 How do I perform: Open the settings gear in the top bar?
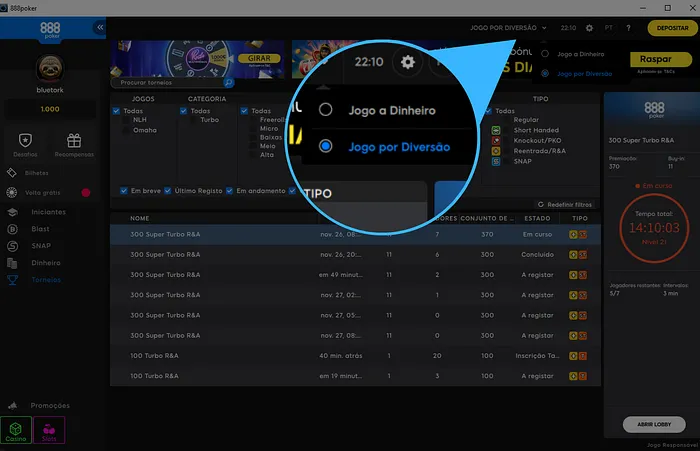point(589,28)
